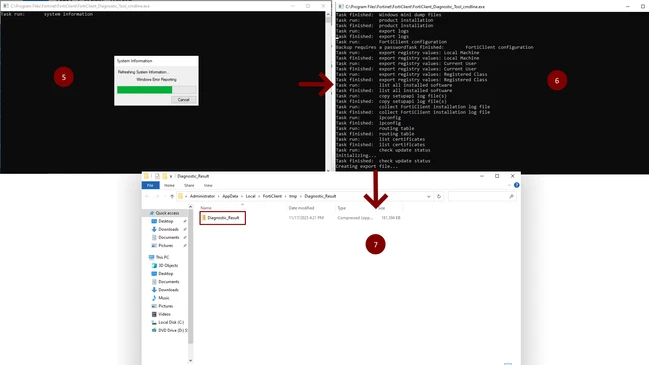Click the pin icon beside Quick access Desktop
Viewport: 649px width, 365px height.
point(185,221)
